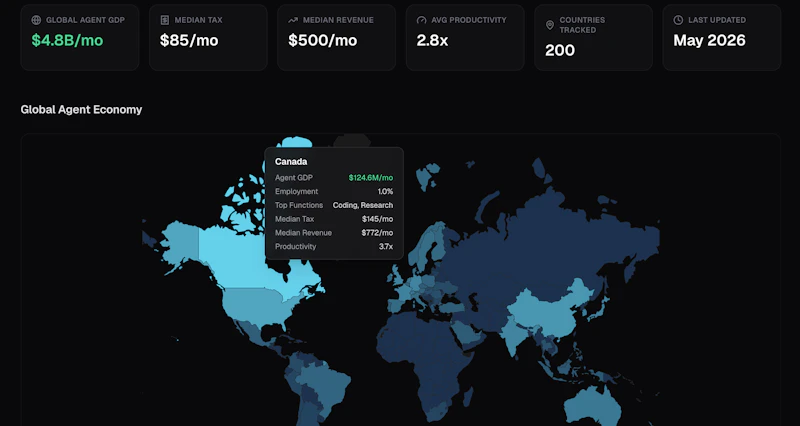Viewport: 800px width, 426px height.
Task: Select the 2.8x Avg Productivity value
Action: 432,40
